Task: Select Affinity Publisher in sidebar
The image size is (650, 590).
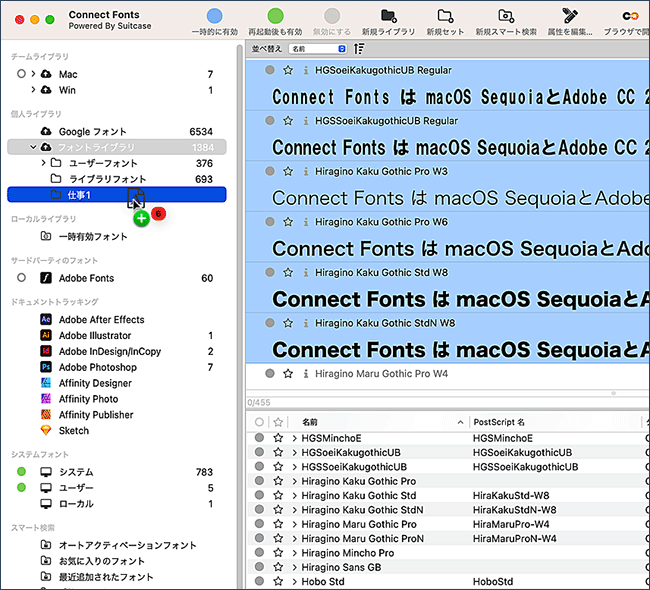Action: click(x=96, y=415)
